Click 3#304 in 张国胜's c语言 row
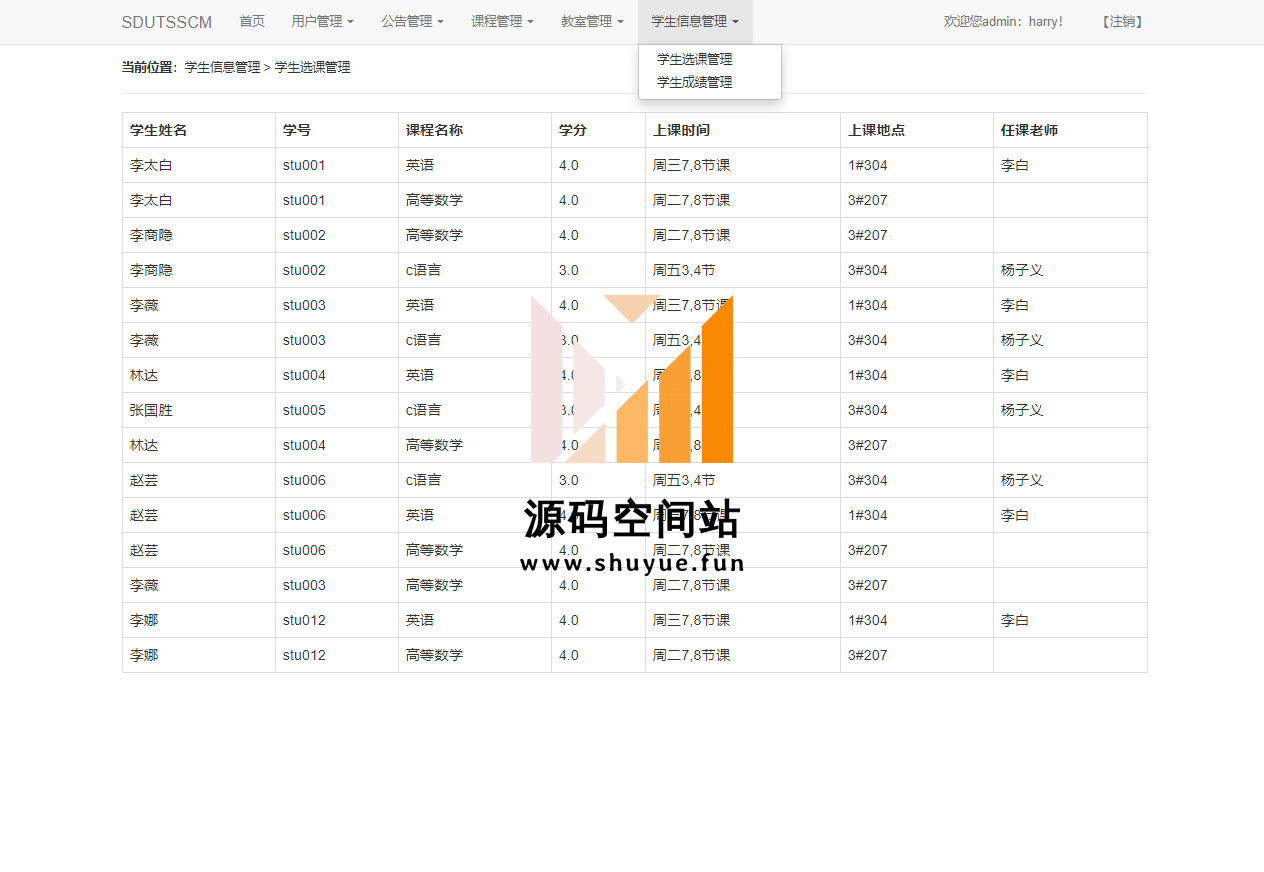 [x=867, y=410]
